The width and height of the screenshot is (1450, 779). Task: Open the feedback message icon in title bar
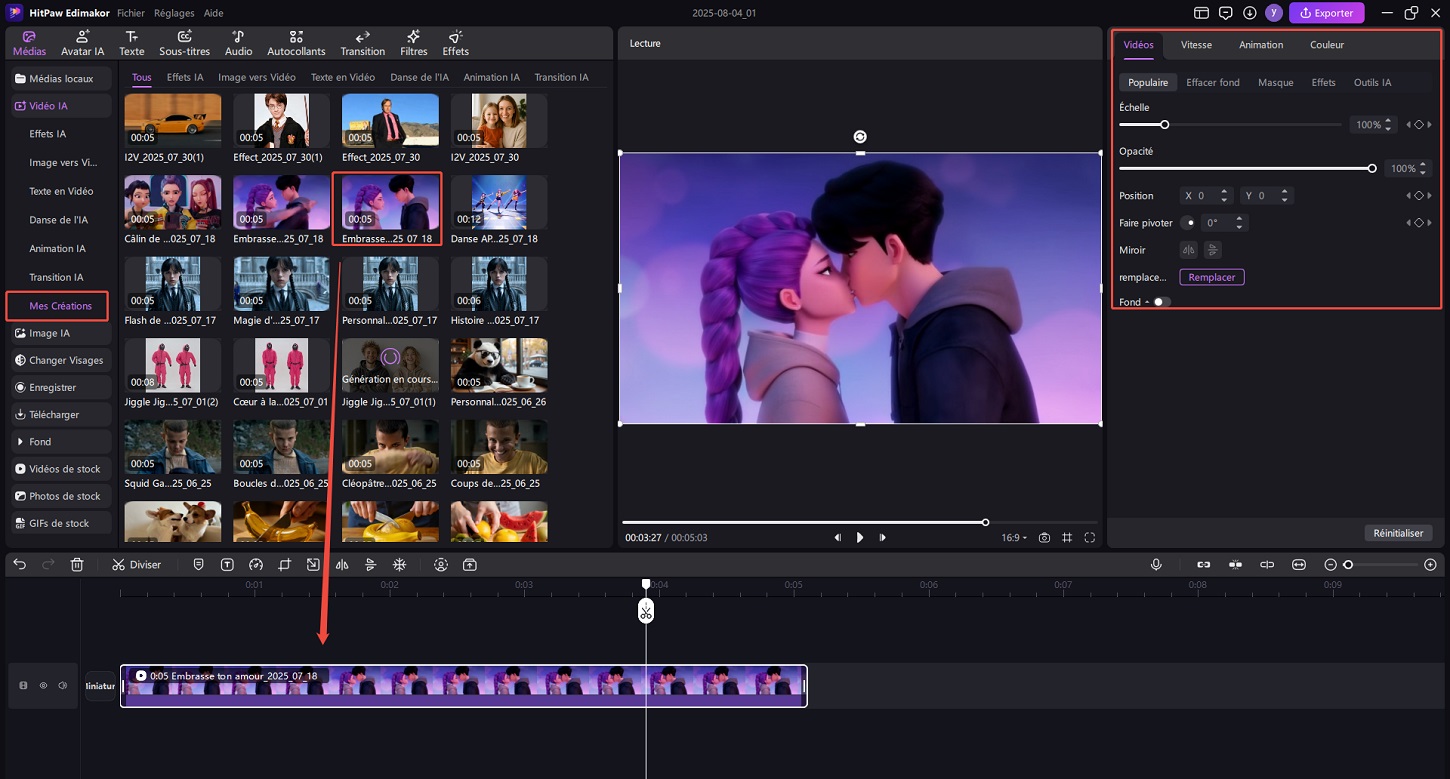(x=1226, y=13)
